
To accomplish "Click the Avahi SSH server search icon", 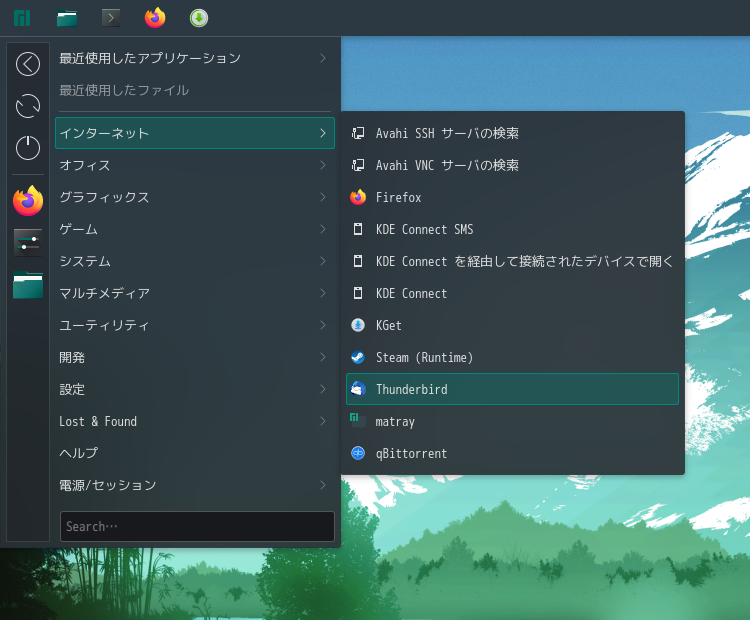I will coord(358,133).
